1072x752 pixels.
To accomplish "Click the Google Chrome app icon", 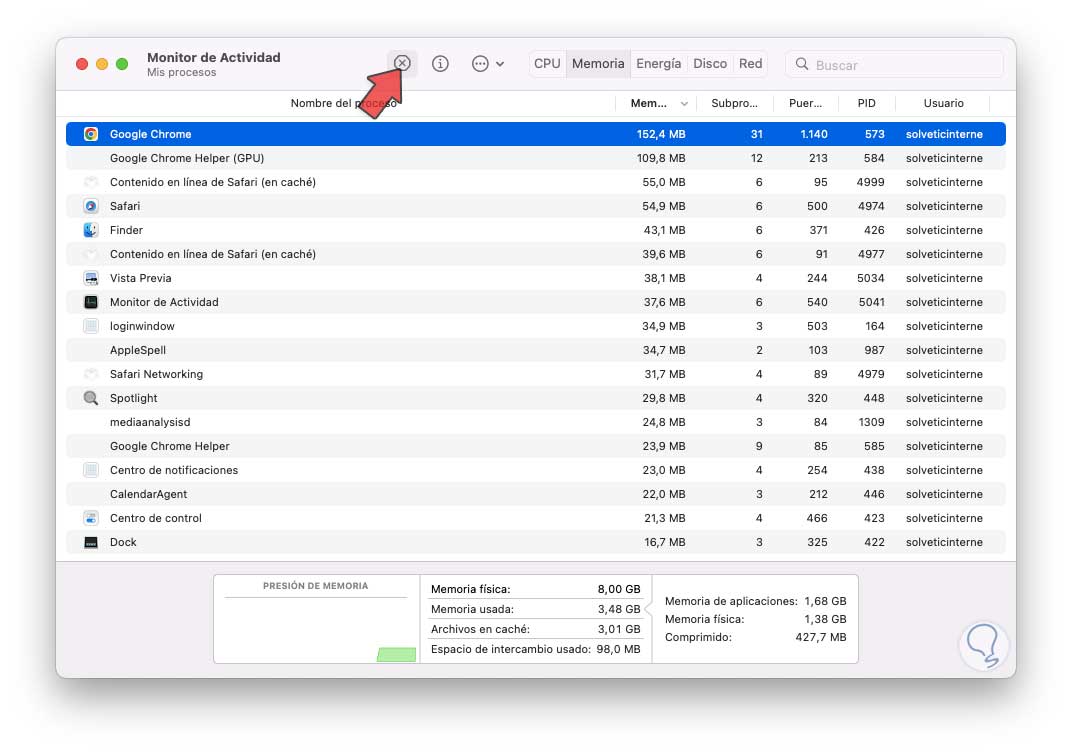I will pyautogui.click(x=91, y=134).
